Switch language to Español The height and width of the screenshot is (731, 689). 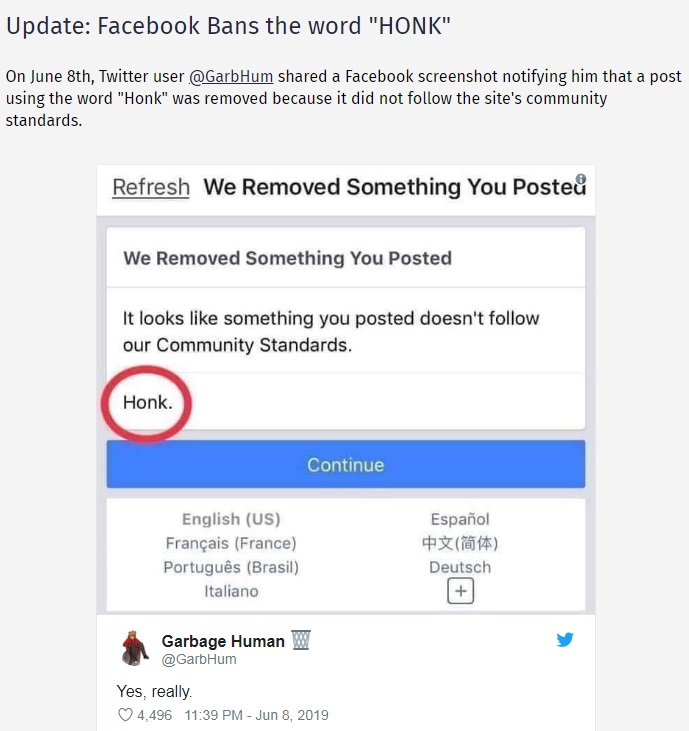pyautogui.click(x=460, y=519)
